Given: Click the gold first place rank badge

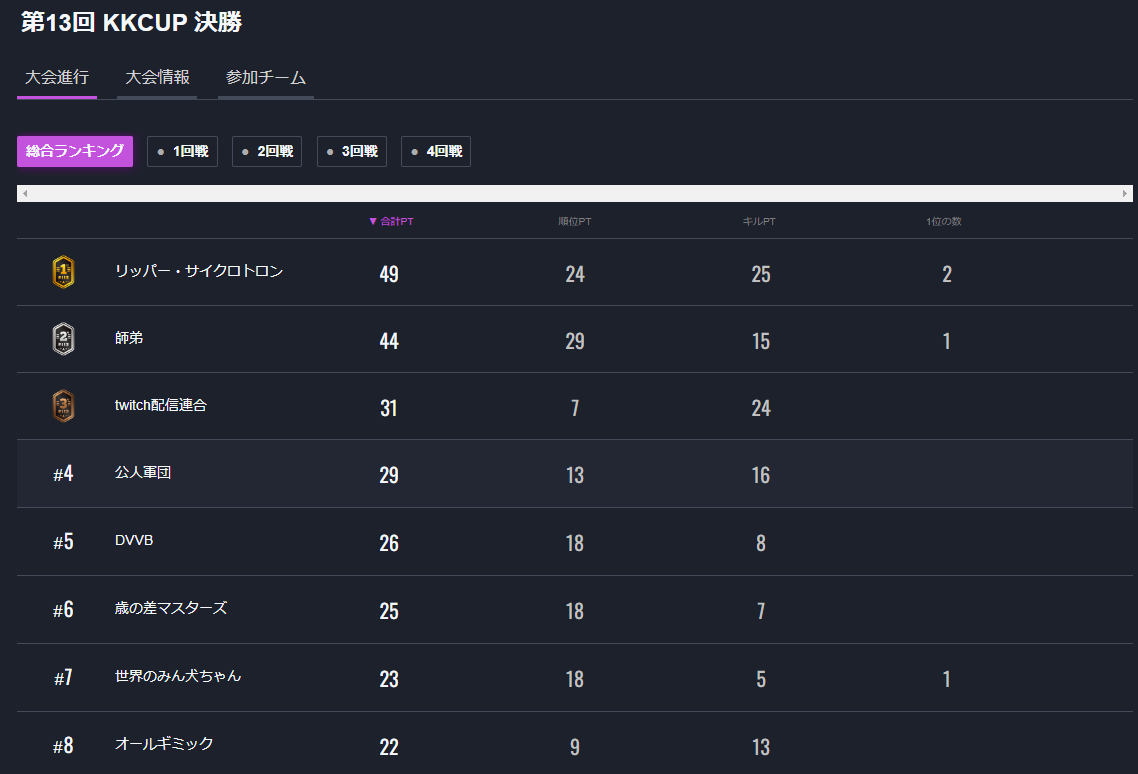Looking at the screenshot, I should tap(63, 272).
